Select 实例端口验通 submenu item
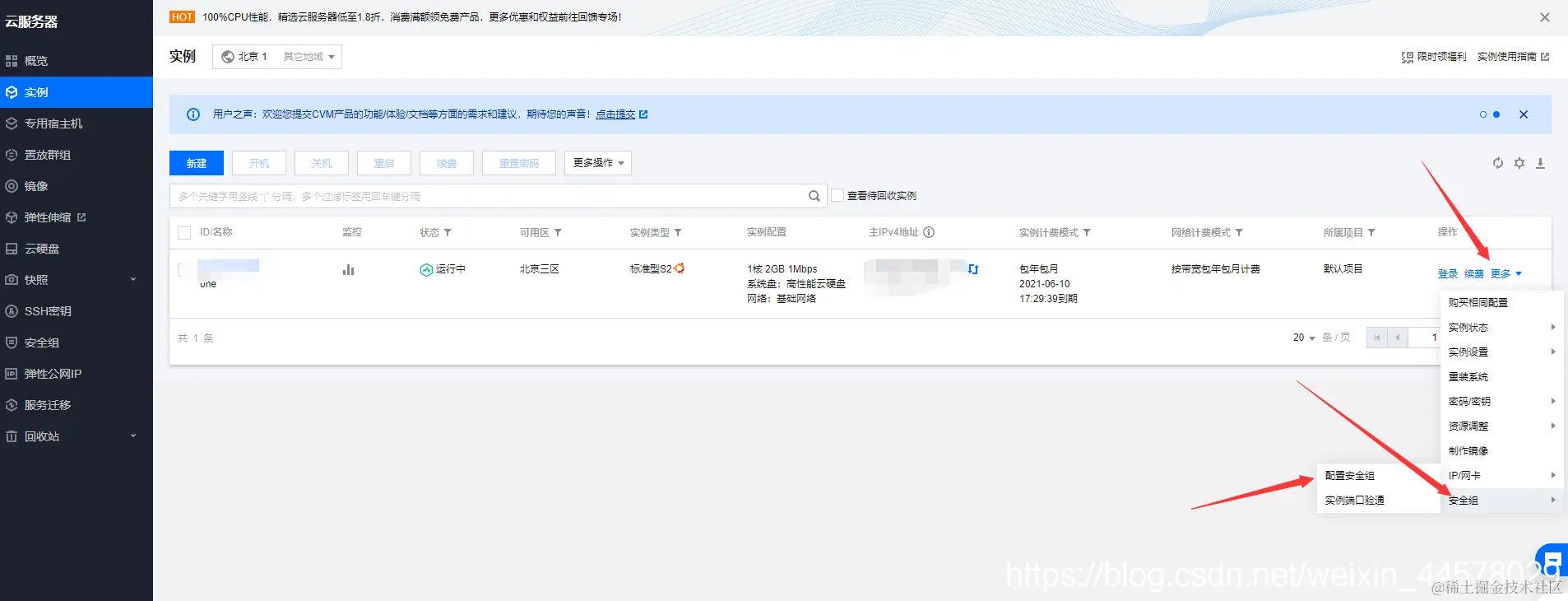This screenshot has height=601, width=1568. point(1379,501)
